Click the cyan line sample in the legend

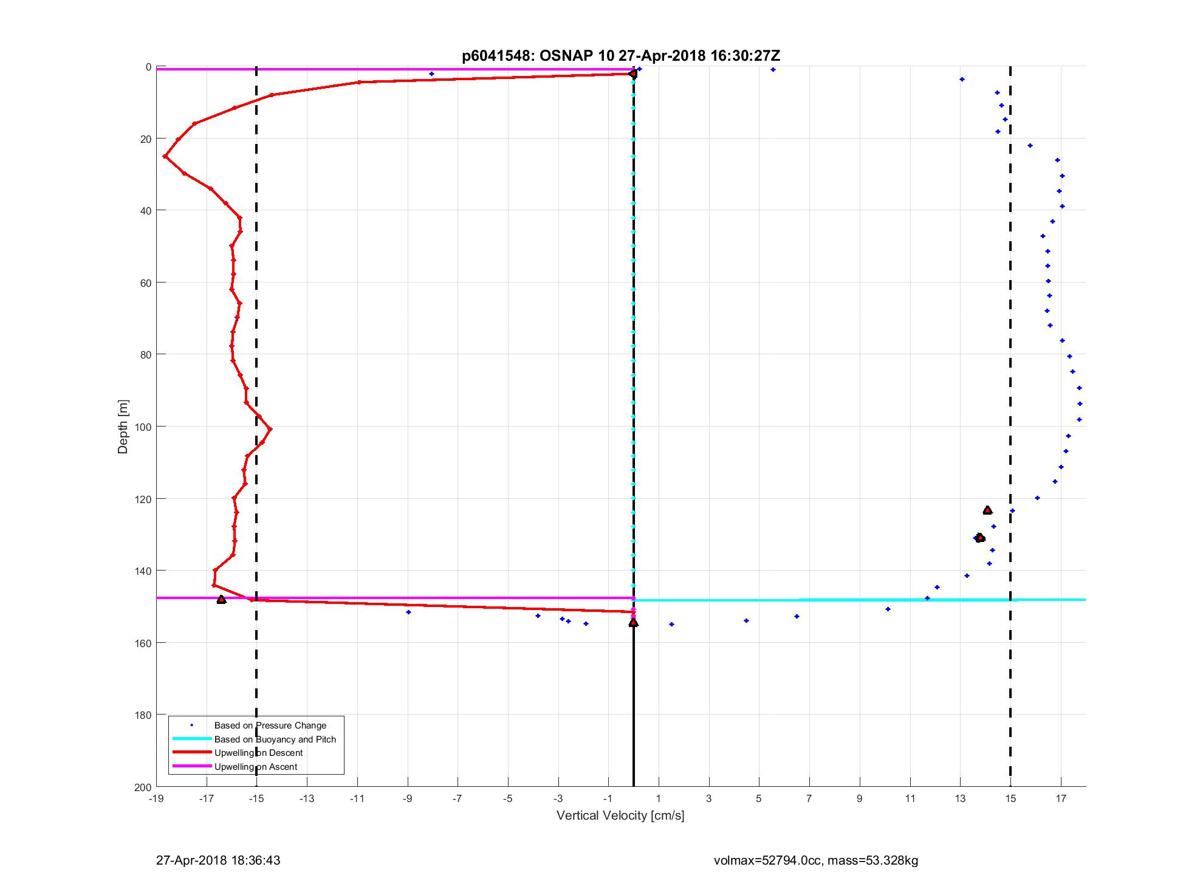[191, 739]
